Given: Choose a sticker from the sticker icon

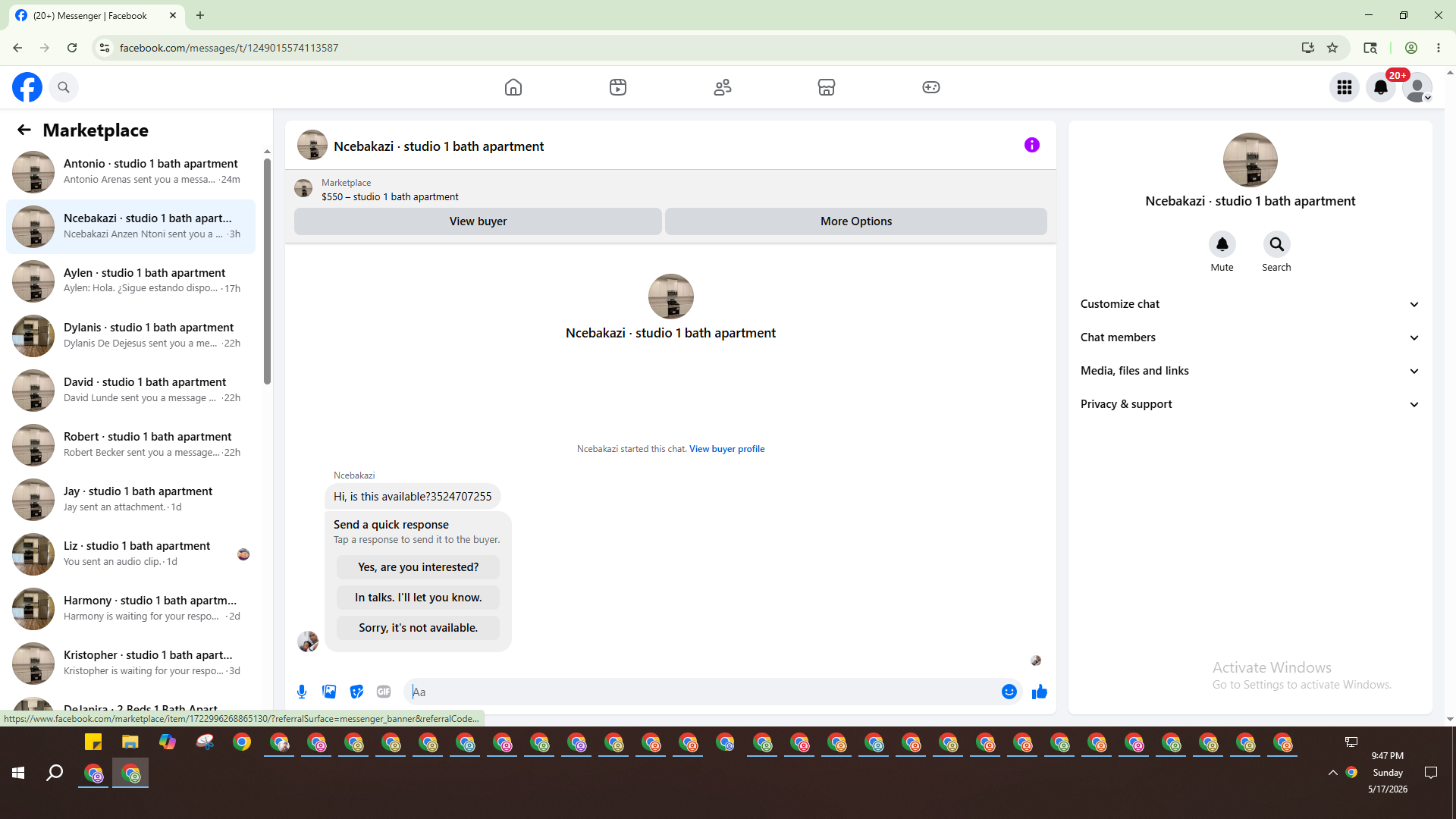Looking at the screenshot, I should (356, 692).
